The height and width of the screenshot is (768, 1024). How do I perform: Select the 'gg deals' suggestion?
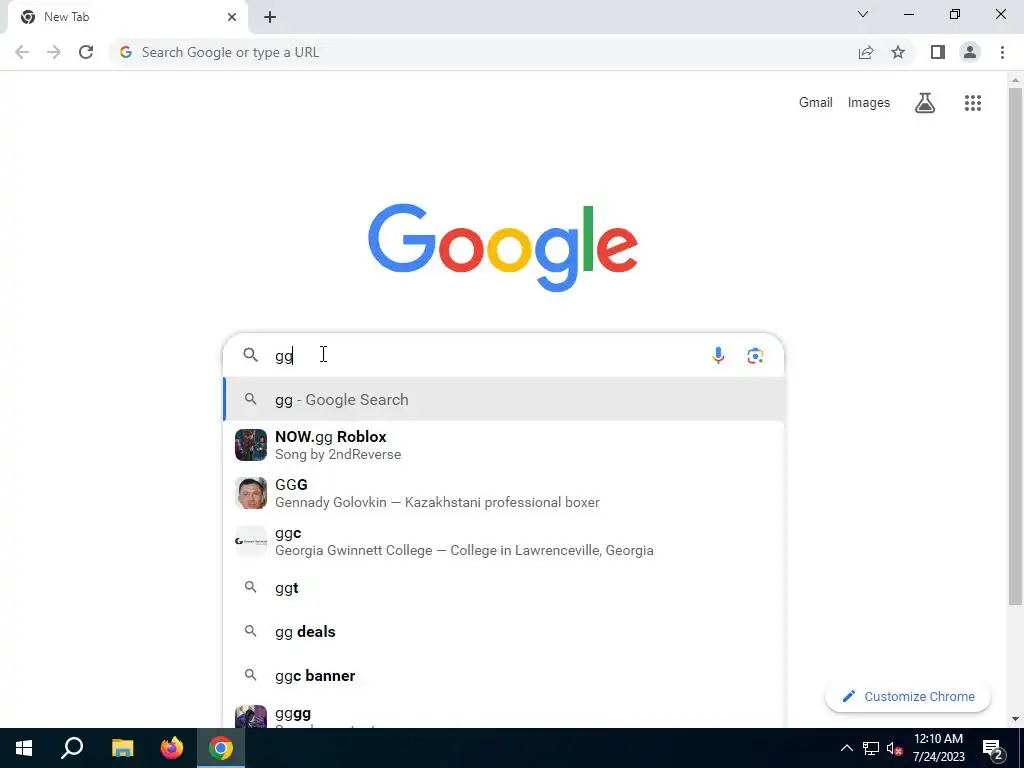point(504,632)
